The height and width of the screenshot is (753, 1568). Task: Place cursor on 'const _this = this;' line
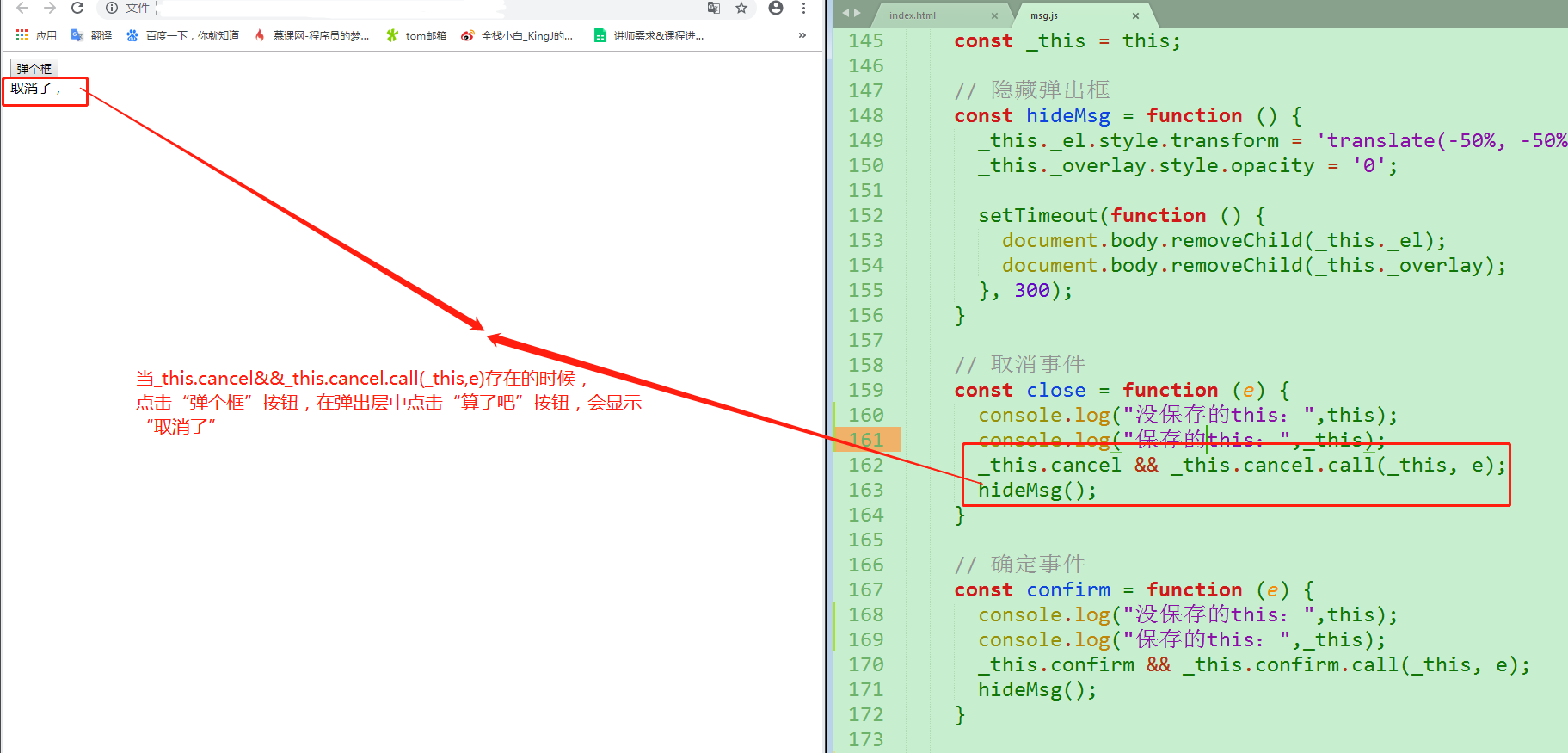1067,40
